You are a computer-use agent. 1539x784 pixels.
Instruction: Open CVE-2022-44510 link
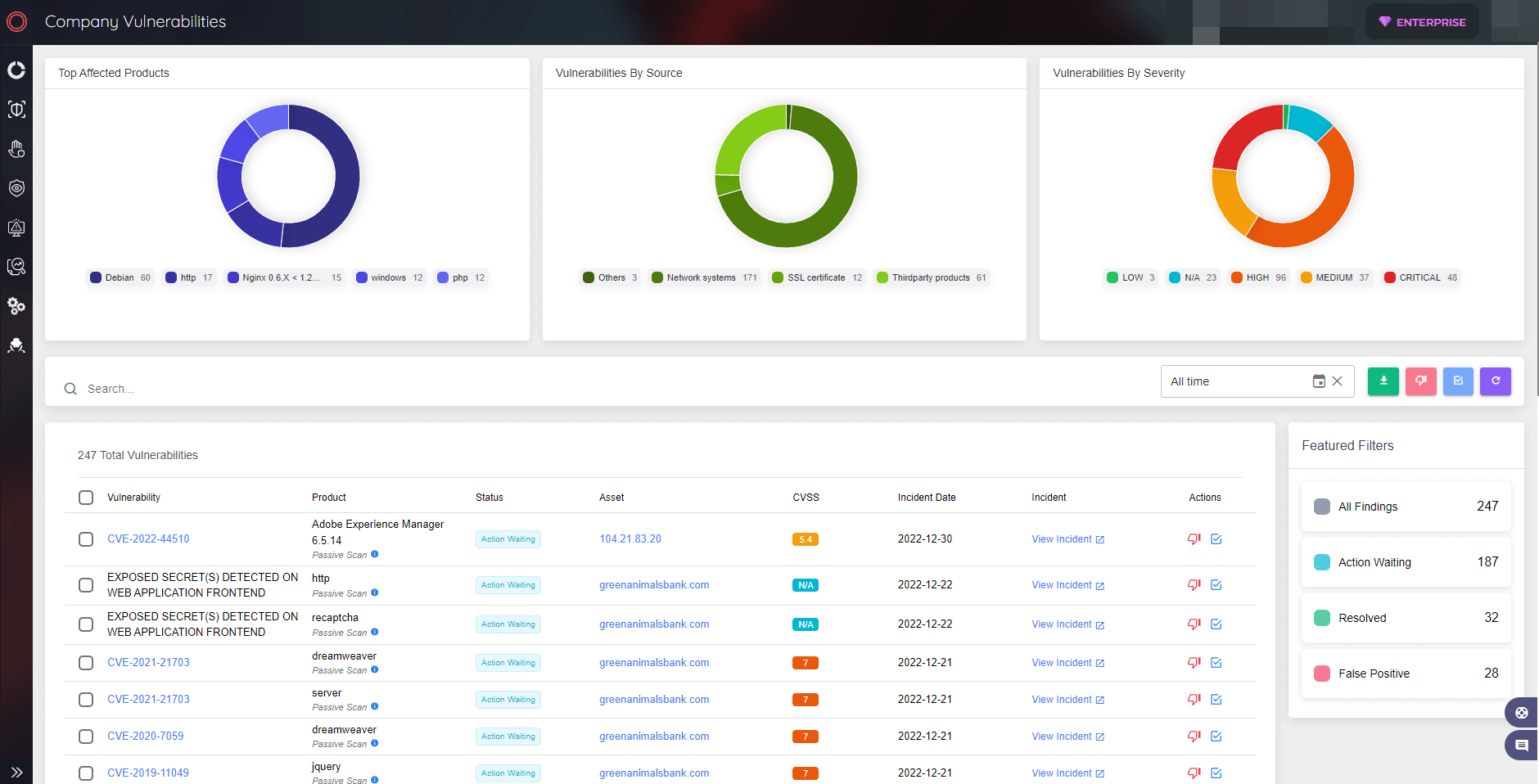click(x=148, y=539)
